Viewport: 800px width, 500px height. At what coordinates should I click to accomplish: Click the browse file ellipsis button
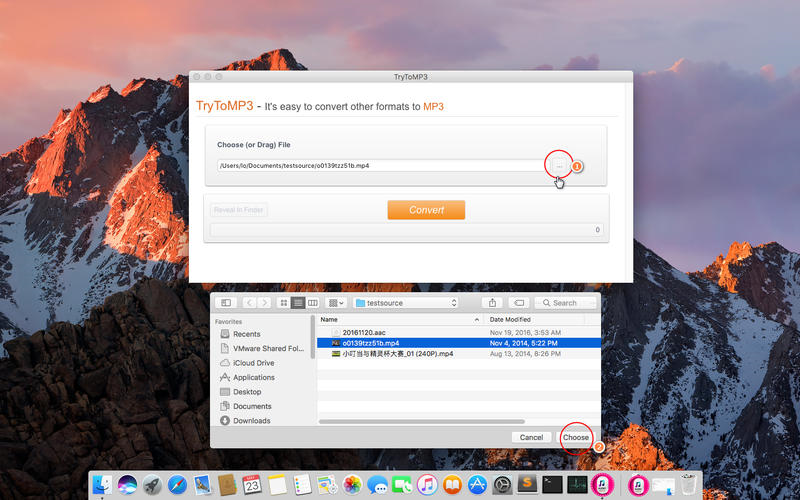click(x=559, y=165)
